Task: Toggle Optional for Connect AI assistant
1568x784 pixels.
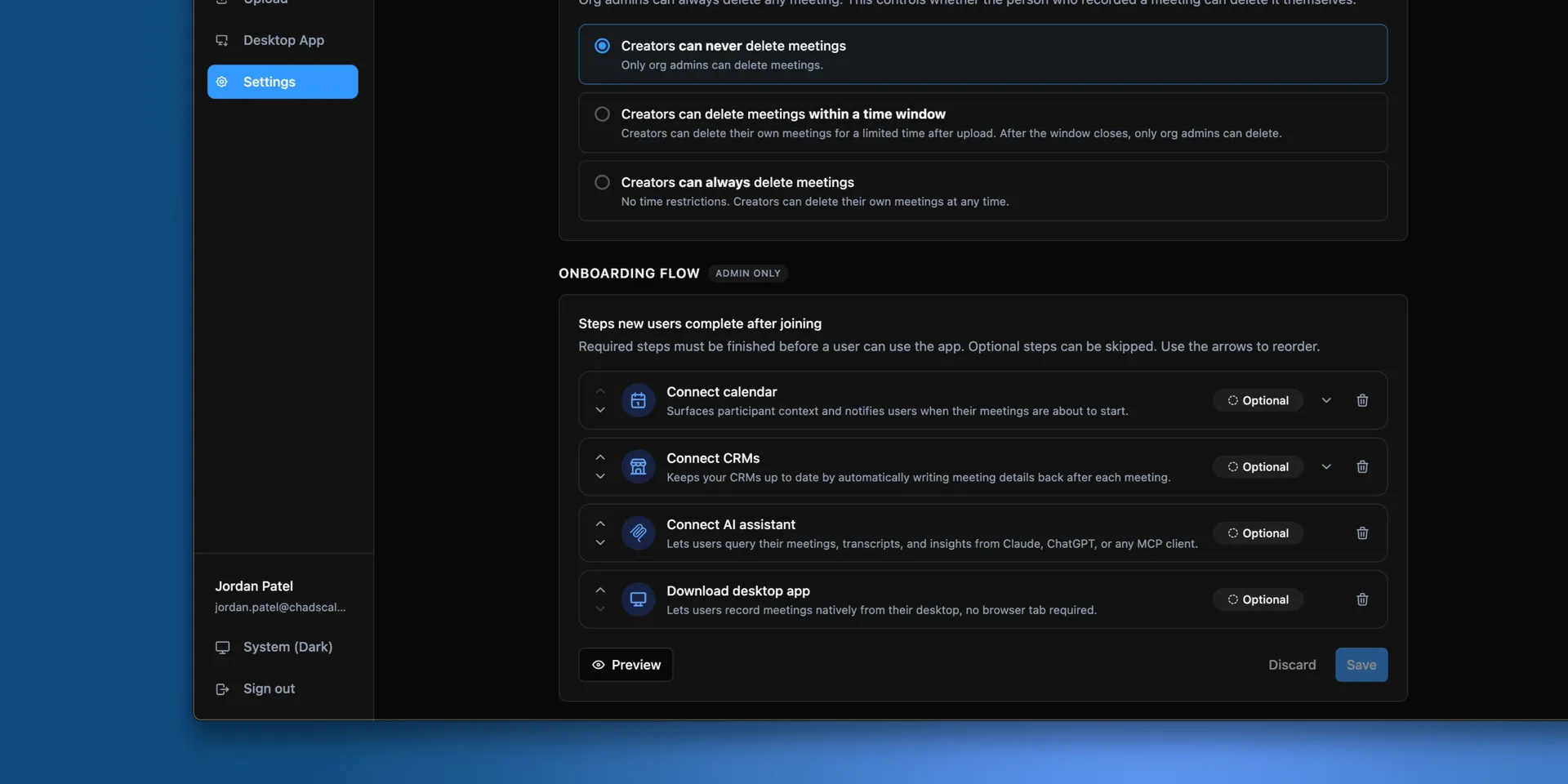Action: 1258,532
